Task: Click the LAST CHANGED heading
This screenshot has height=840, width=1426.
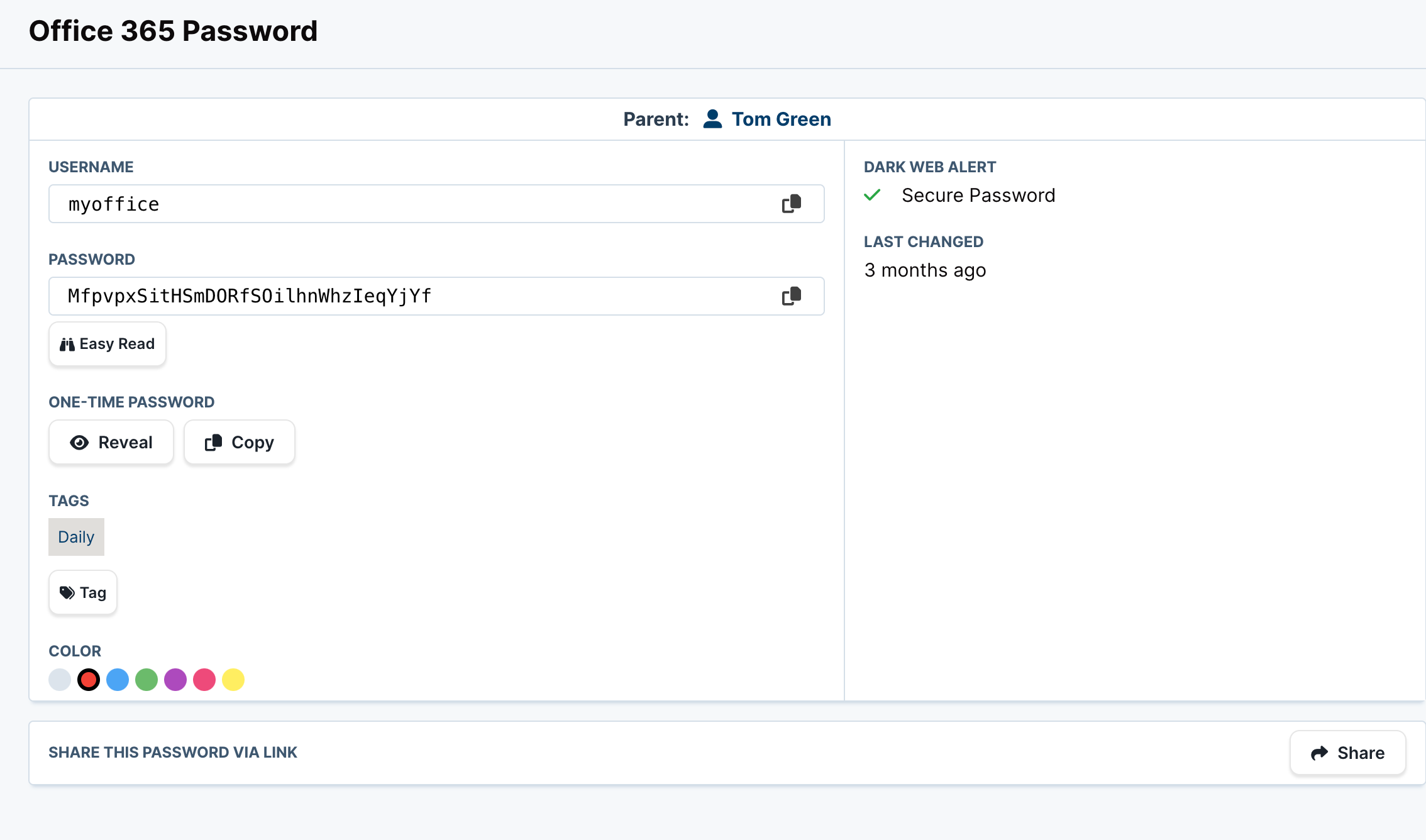Action: 924,242
